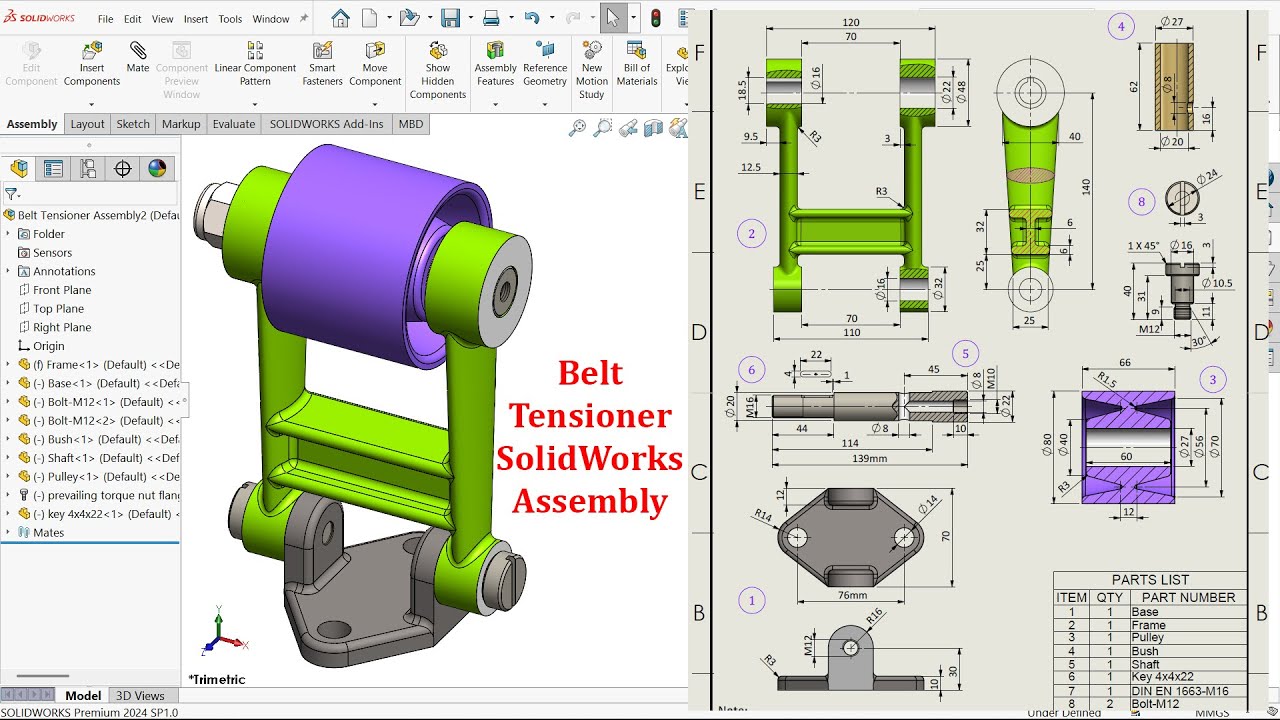Viewport: 1280px width, 720px height.
Task: Print using the printer icon
Action: coord(491,18)
